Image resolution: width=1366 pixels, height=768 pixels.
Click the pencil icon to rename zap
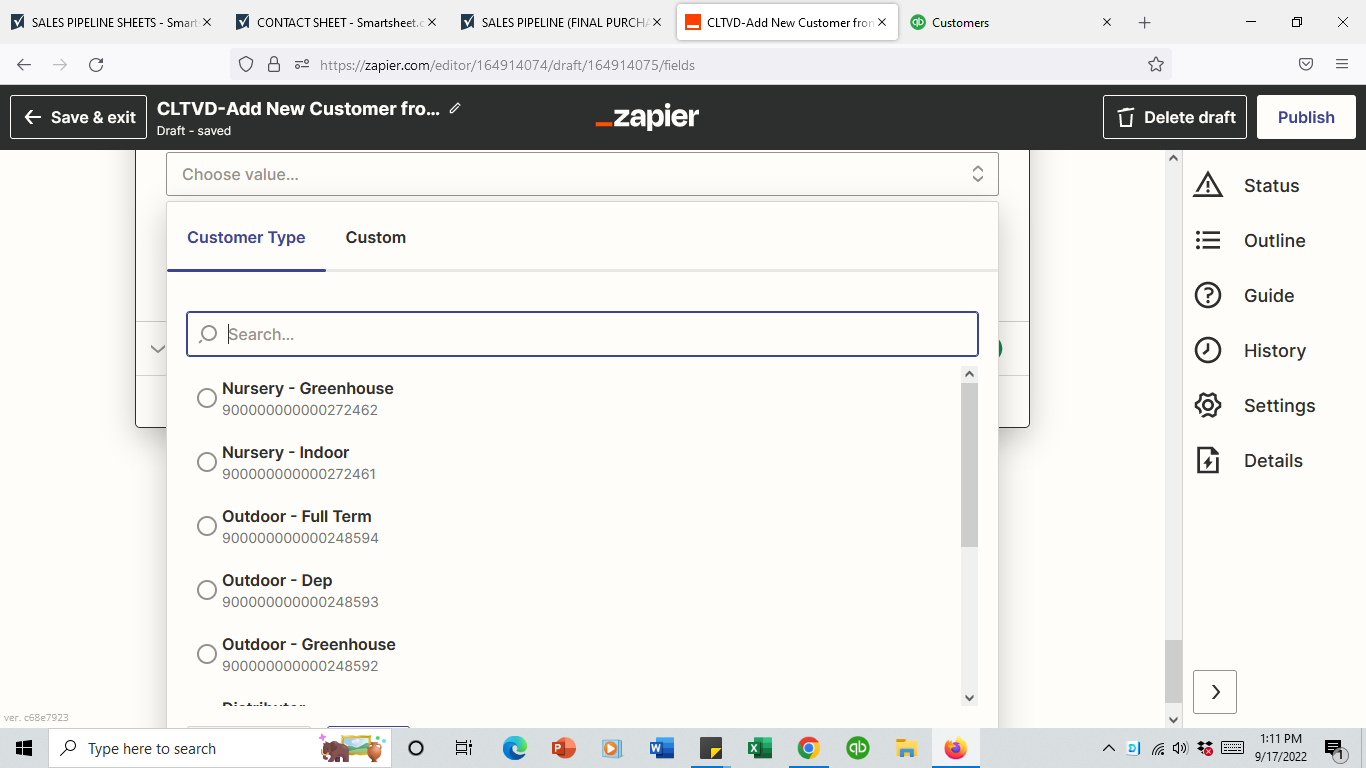455,108
